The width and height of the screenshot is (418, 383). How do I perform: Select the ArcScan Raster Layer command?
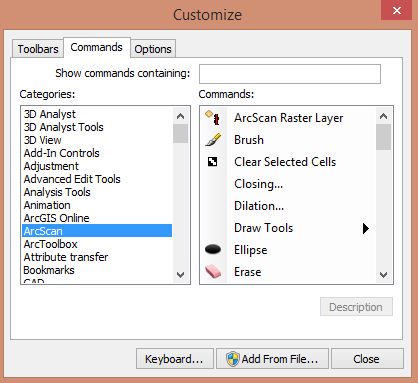tap(289, 118)
